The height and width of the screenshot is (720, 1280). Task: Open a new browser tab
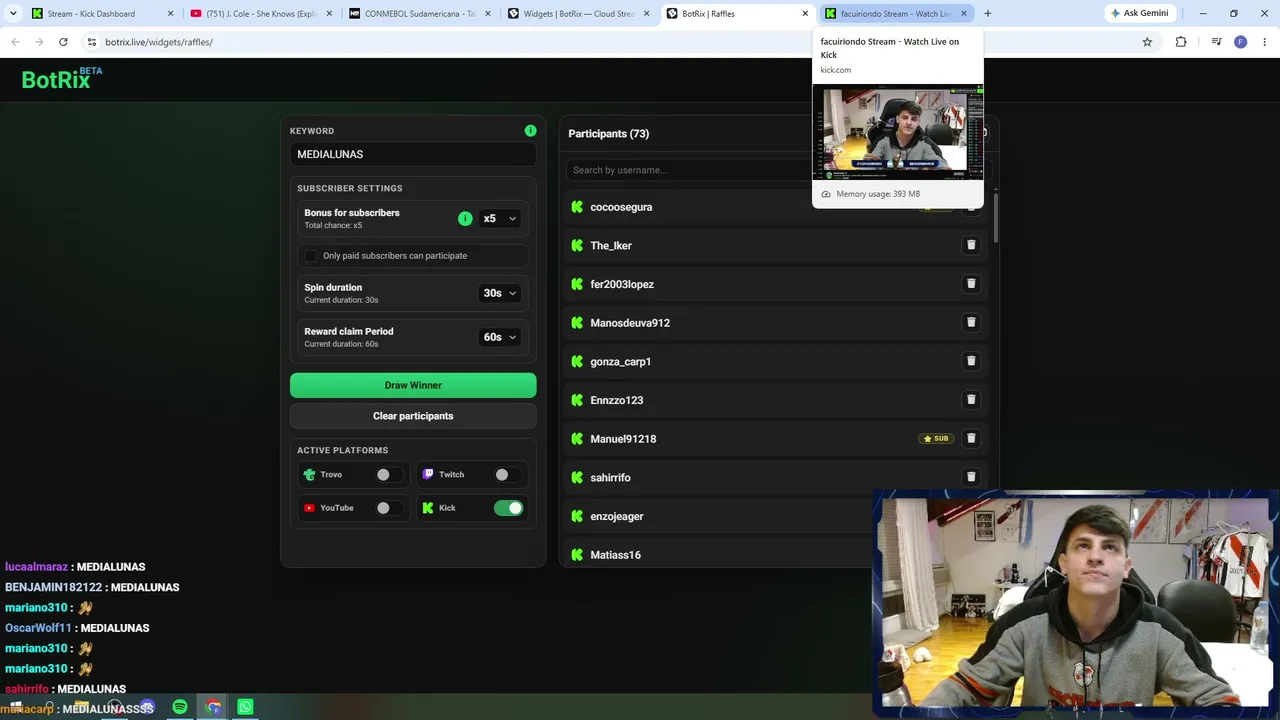coord(988,14)
